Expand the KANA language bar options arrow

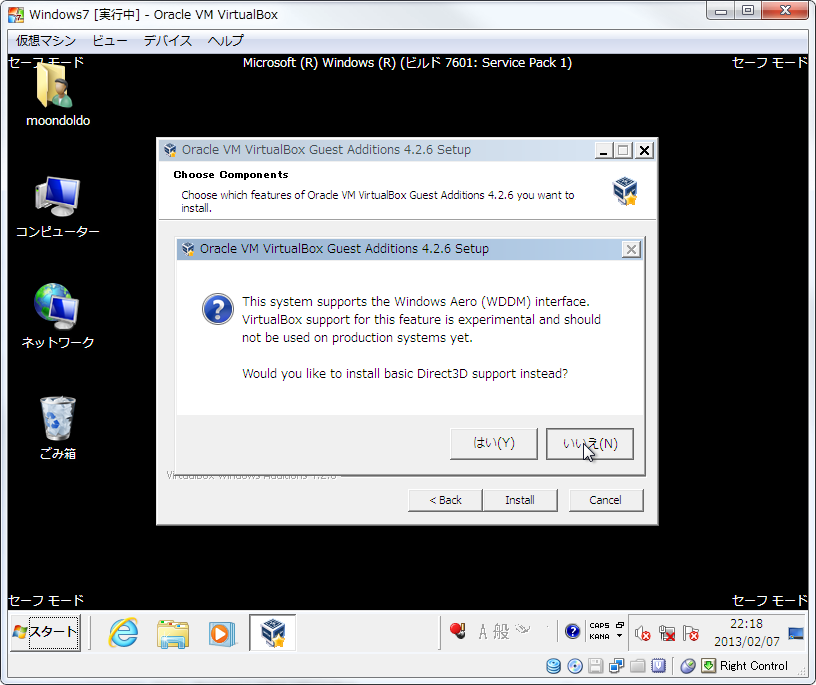pos(619,636)
